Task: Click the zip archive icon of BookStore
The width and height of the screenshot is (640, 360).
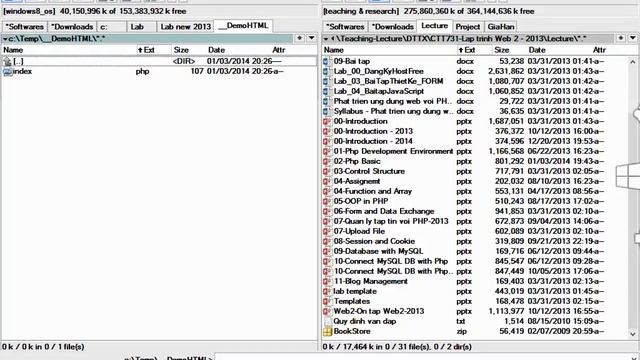Action: tap(327, 331)
